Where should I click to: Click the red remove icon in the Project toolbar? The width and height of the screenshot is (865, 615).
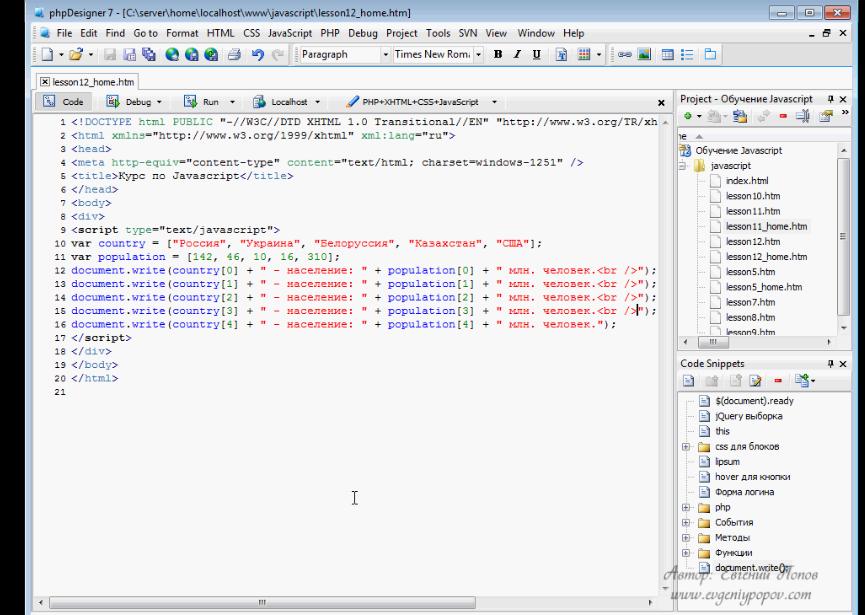(783, 116)
